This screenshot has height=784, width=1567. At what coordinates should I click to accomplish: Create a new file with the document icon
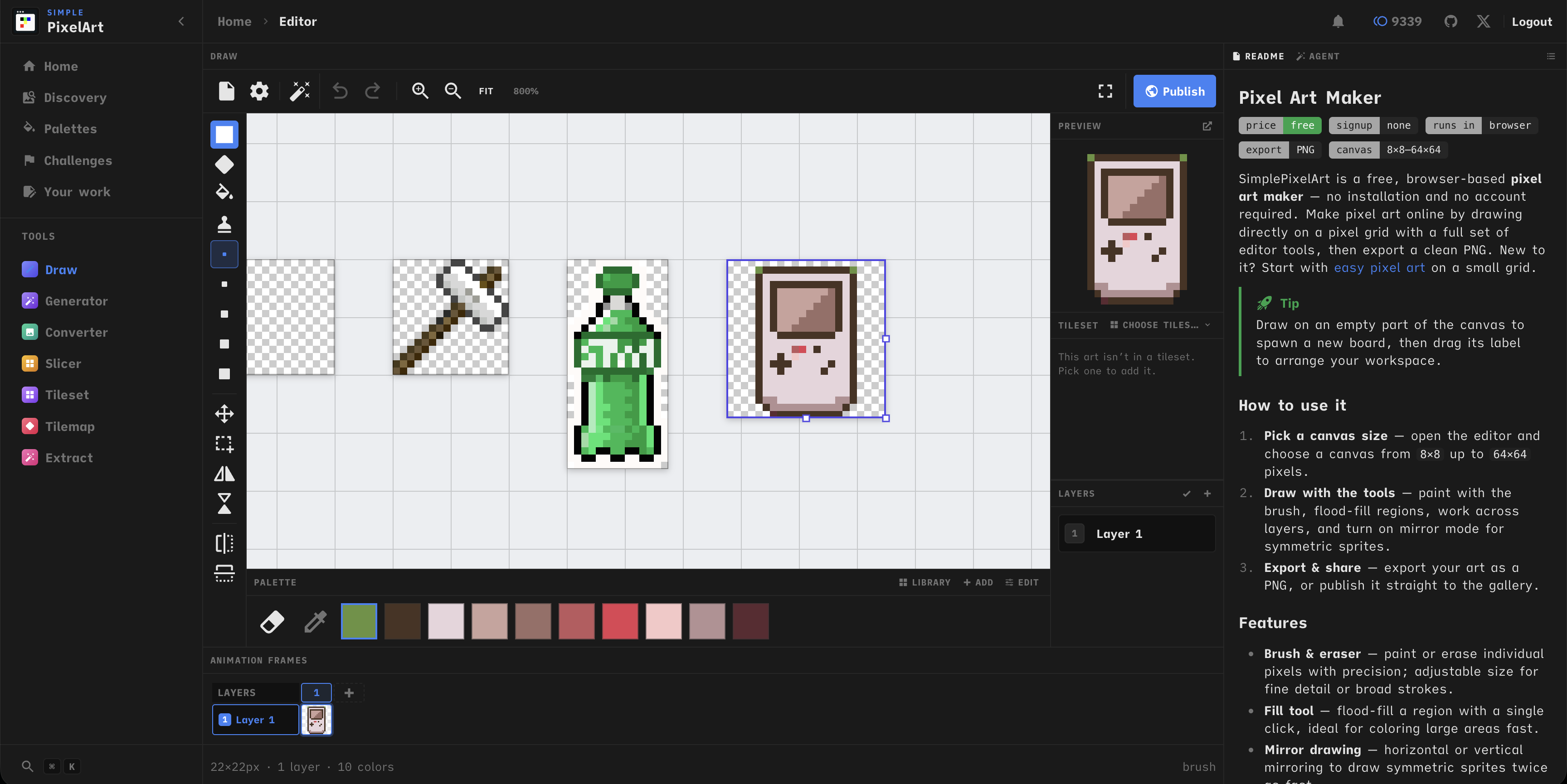(226, 91)
